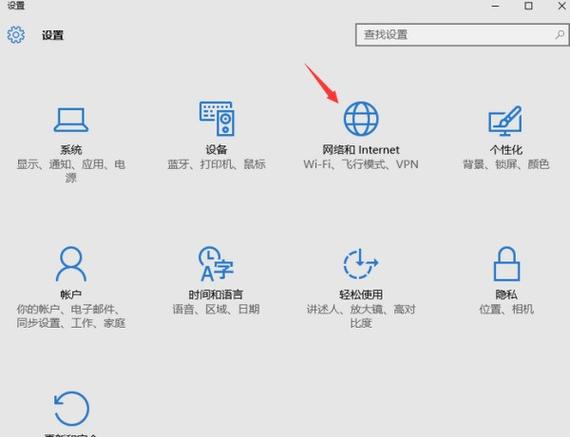
Task: Focus the 查找设置 search field
Action: tap(462, 35)
